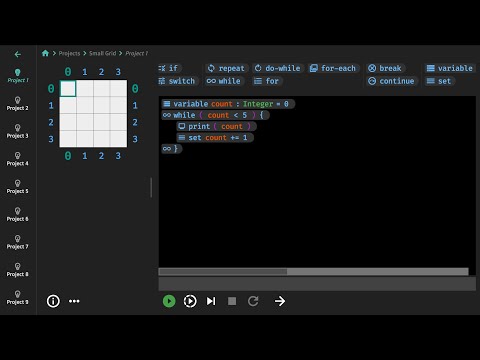Start animated run with circled play button
The image size is (480, 360).
tap(190, 301)
